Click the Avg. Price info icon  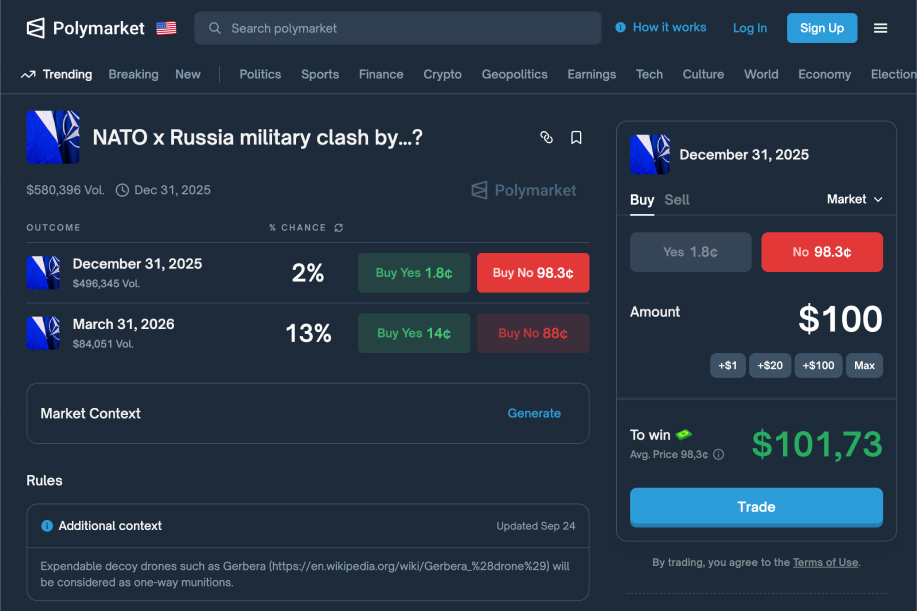click(x=718, y=454)
